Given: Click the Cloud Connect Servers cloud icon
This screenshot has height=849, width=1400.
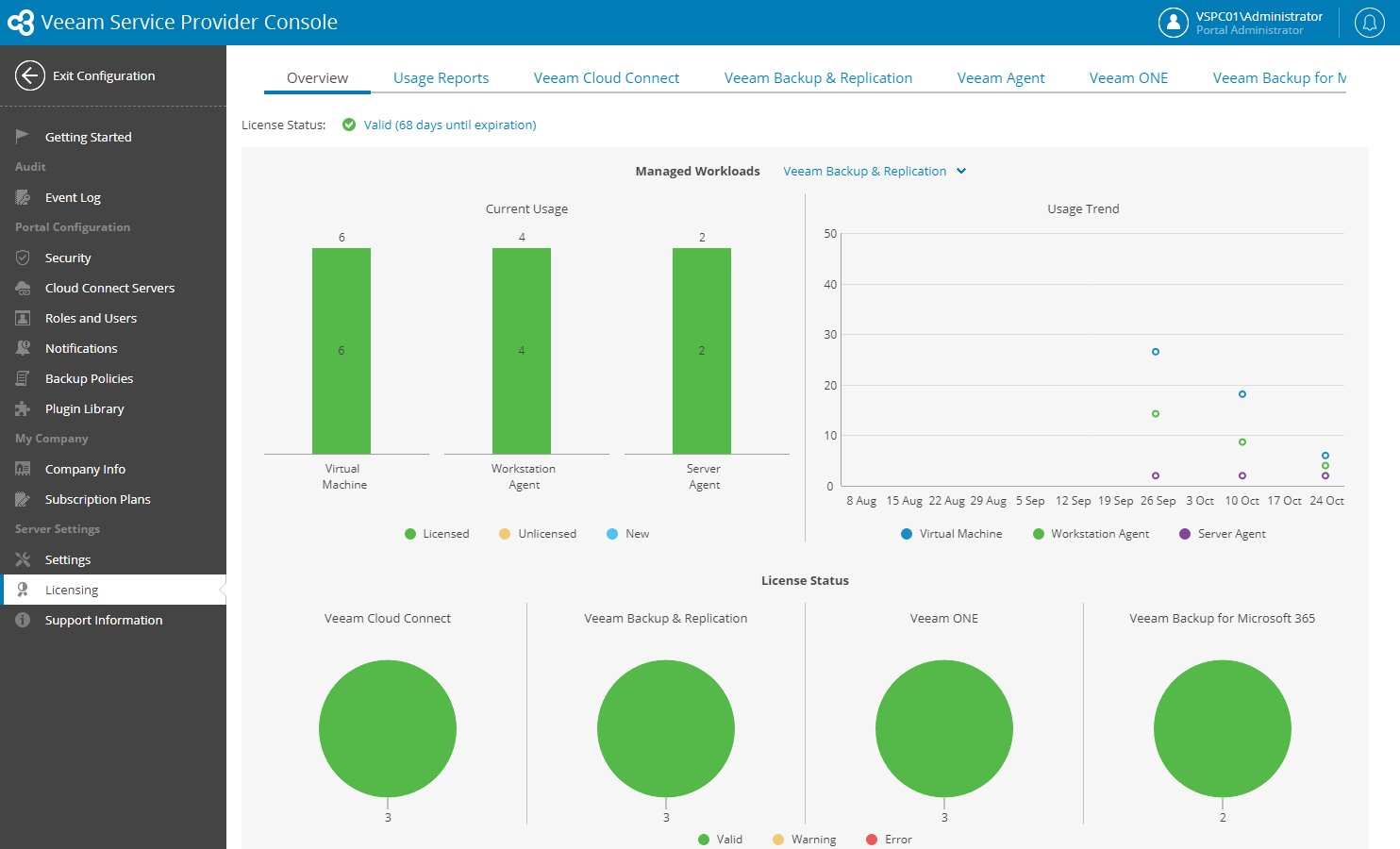Looking at the screenshot, I should point(23,288).
